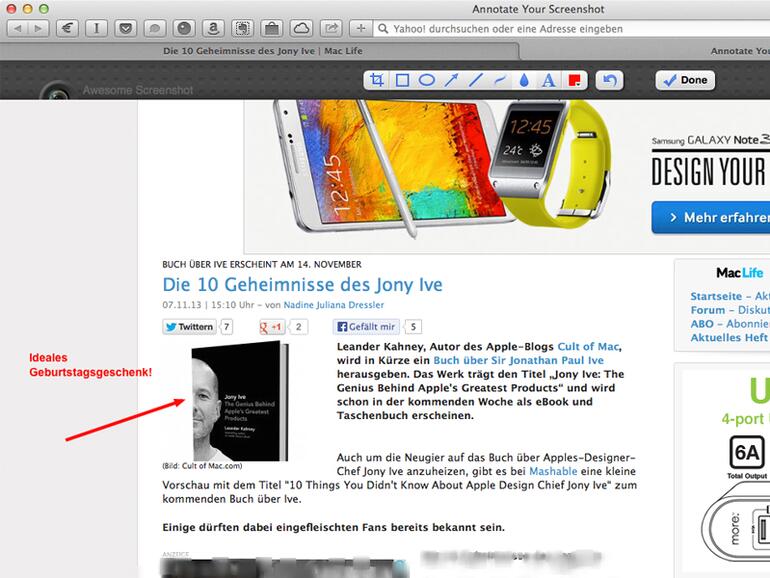The width and height of the screenshot is (770, 578).
Task: Click the Euro symbol toolbar extension icon
Action: (x=67, y=28)
